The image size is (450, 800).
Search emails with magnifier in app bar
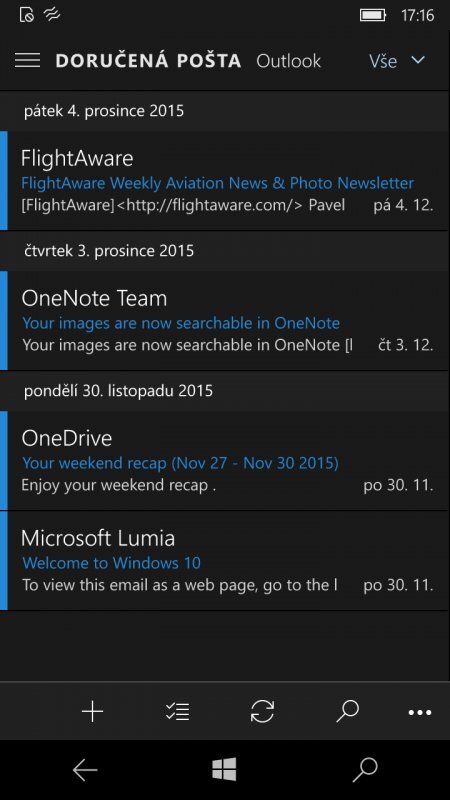[x=347, y=711]
